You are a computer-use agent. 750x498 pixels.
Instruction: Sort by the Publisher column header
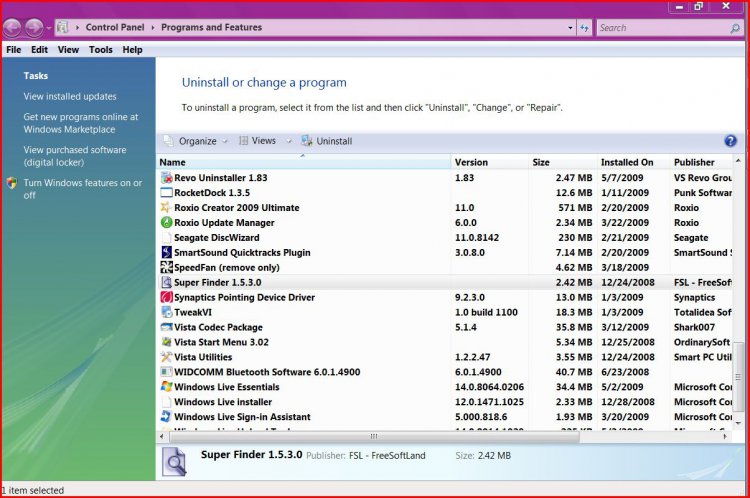click(x=701, y=162)
